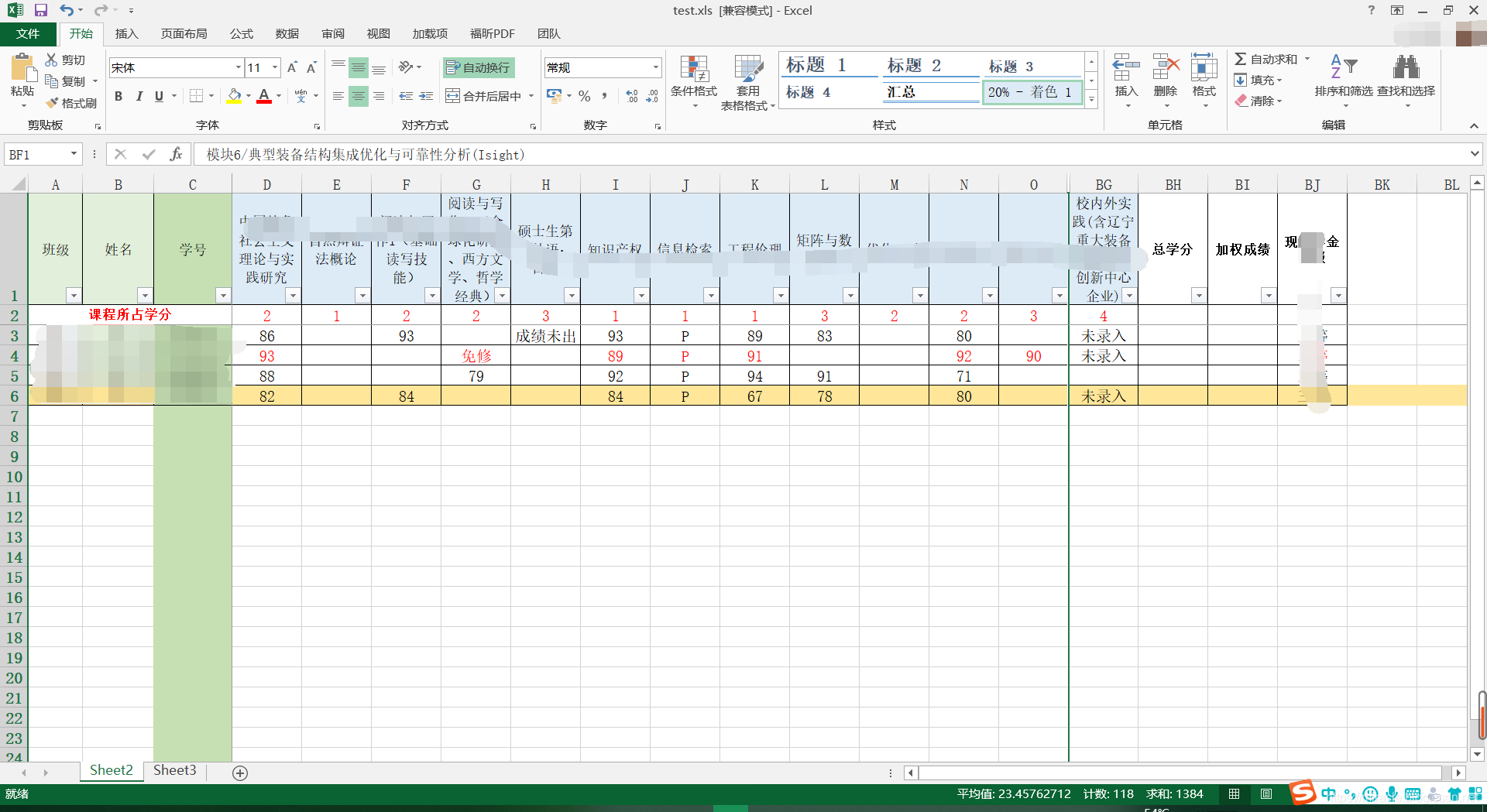
Task: Switch to Sheet3 worksheet tab
Action: (x=175, y=771)
